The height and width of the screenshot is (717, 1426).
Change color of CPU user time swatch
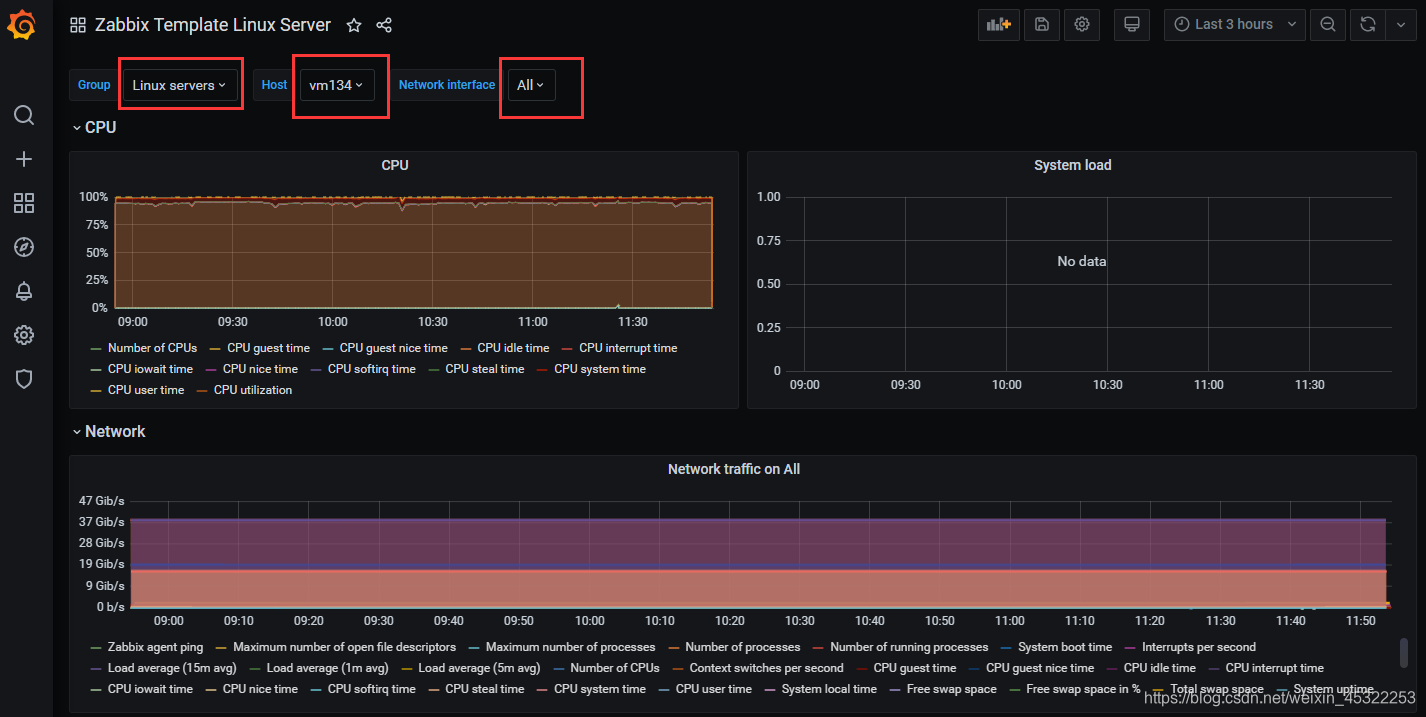coord(96,390)
